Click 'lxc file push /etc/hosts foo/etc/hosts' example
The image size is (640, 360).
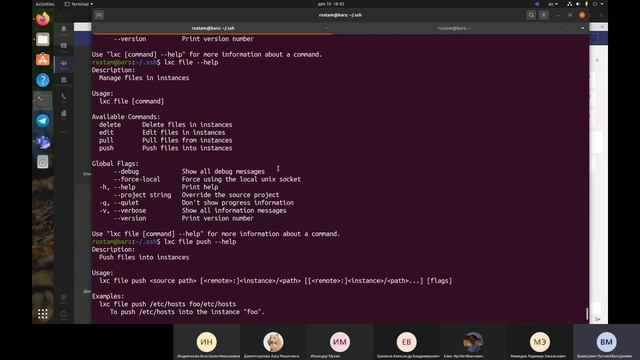tap(167, 304)
